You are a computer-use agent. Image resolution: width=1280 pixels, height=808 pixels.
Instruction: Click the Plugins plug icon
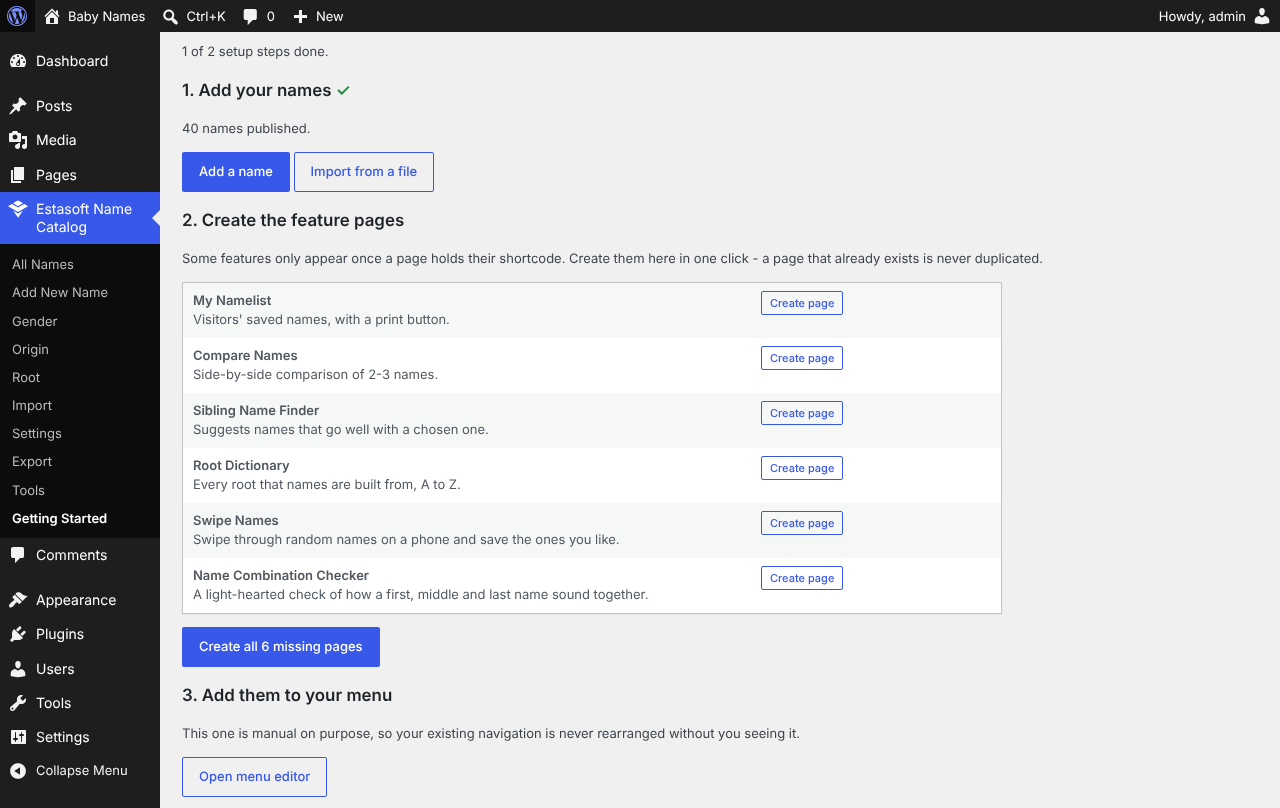18,634
